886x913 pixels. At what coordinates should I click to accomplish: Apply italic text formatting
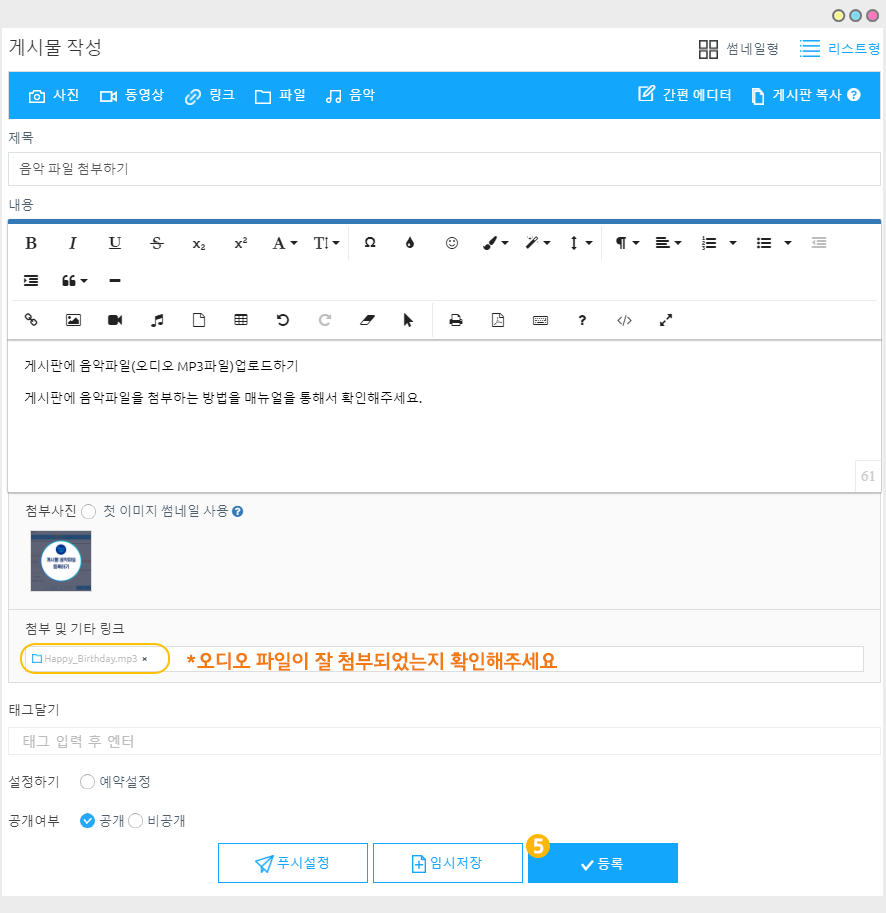73,243
